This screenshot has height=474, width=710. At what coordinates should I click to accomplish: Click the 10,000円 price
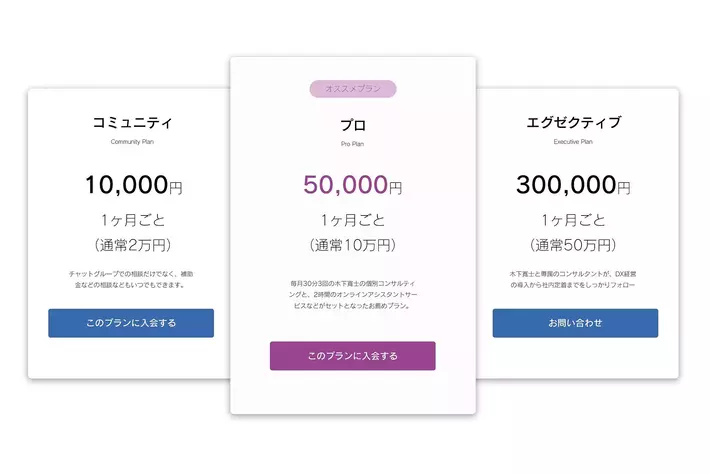(133, 185)
